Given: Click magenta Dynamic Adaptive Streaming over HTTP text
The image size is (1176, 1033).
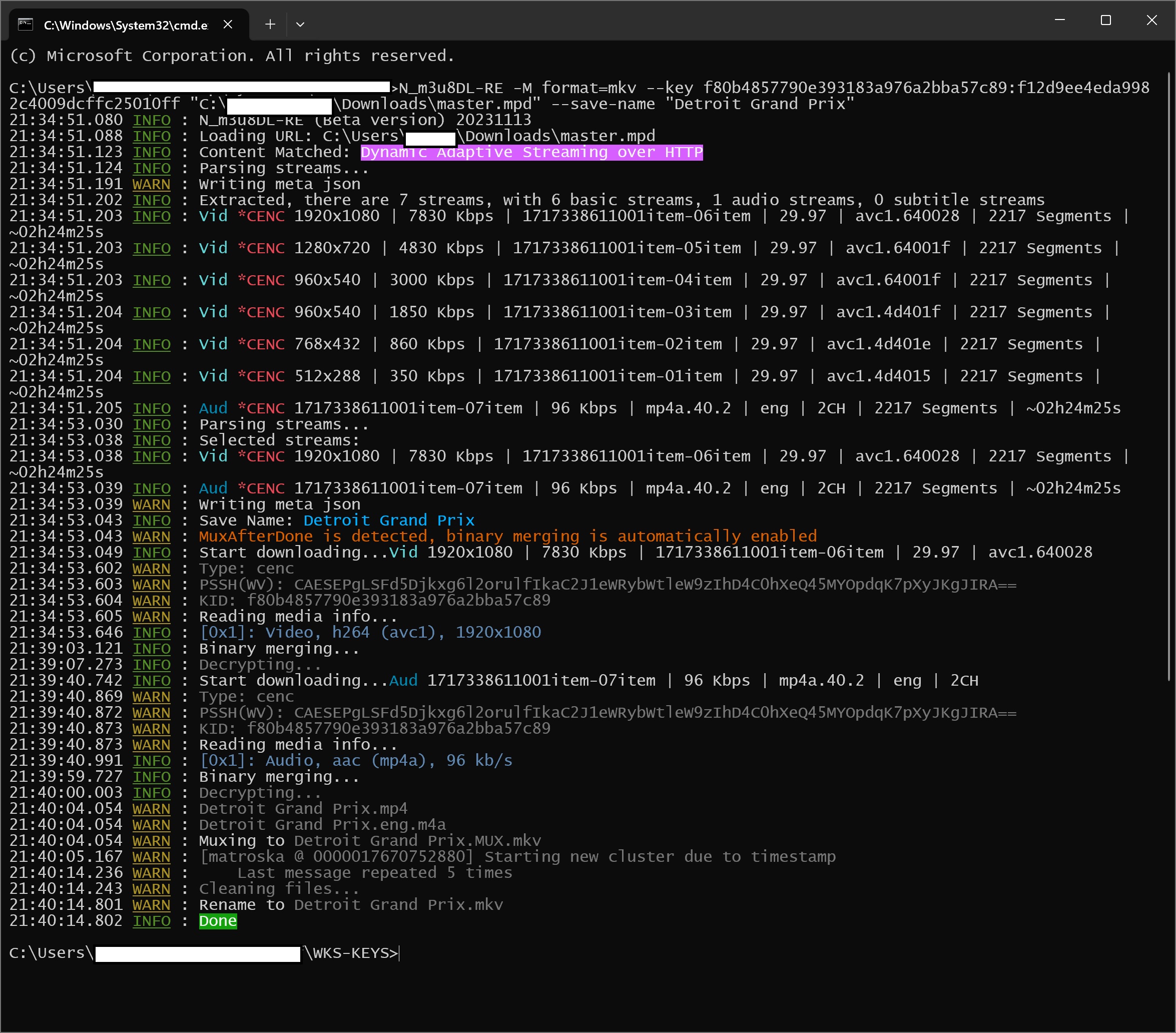Looking at the screenshot, I should (x=531, y=152).
